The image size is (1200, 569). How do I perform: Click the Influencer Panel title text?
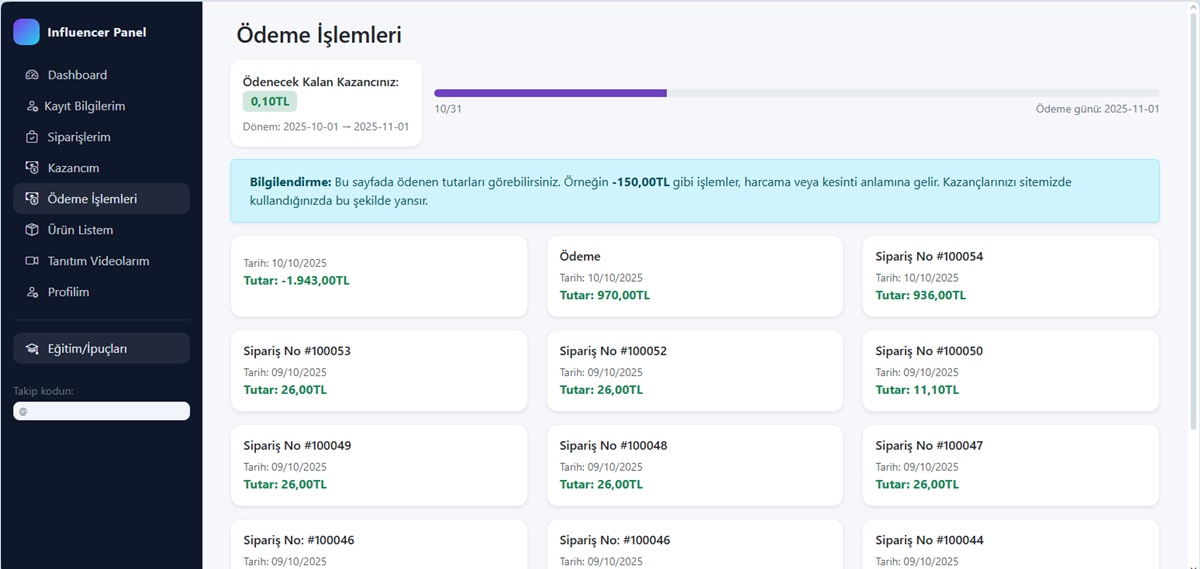pyautogui.click(x=97, y=32)
